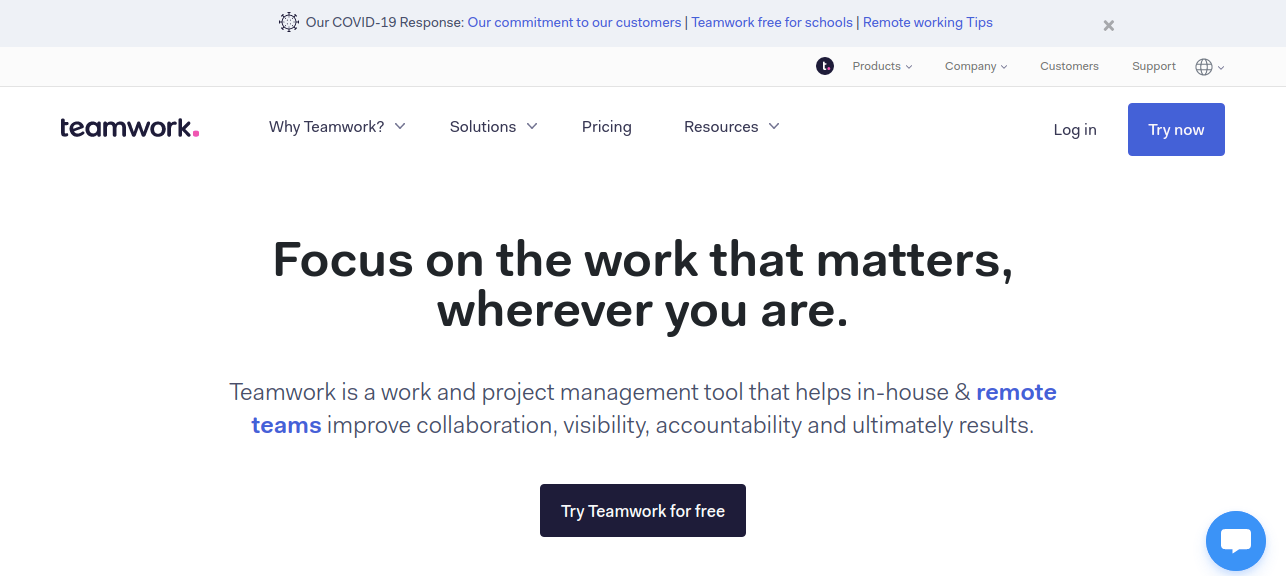1286x576 pixels.
Task: Open Our commitment to our customers link
Action: [574, 22]
